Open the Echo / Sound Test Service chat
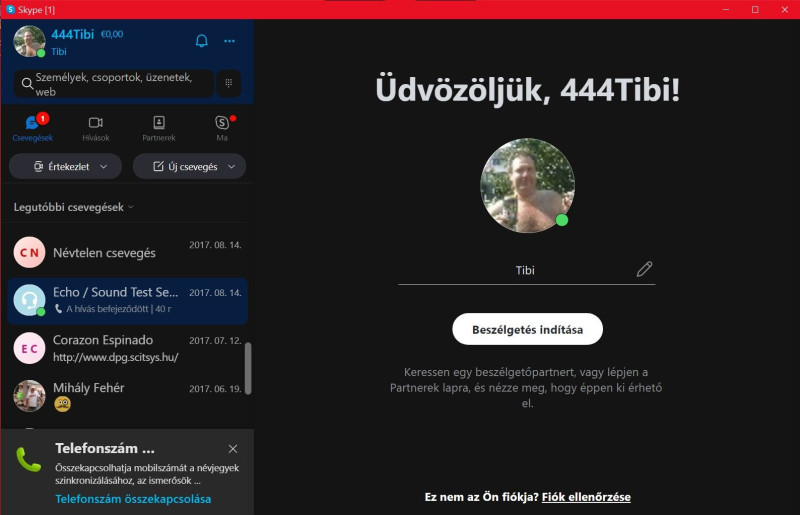This screenshot has width=800, height=515. click(128, 300)
